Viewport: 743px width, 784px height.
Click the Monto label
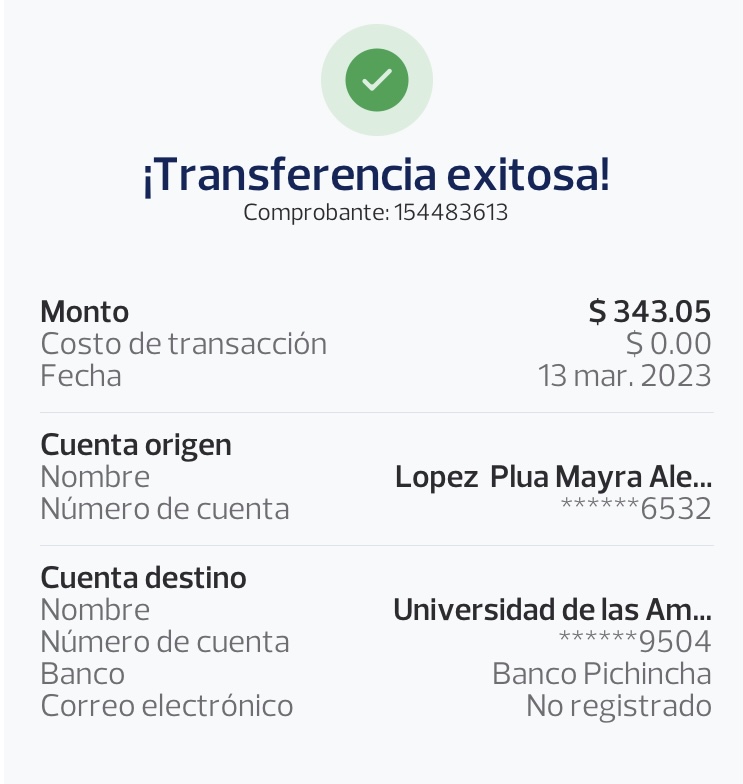point(84,311)
